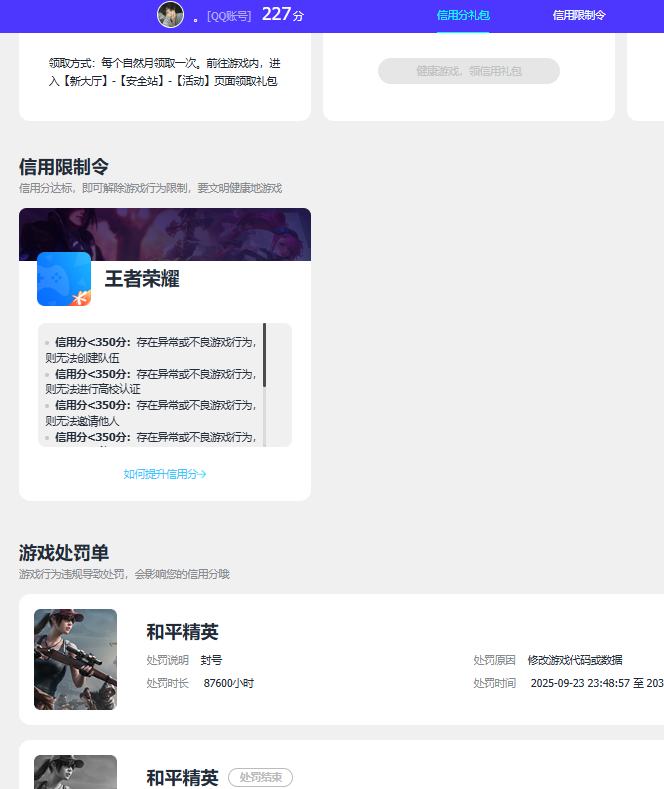The image size is (664, 789).
Task: Click the greyed 和平精英 thumbnail with 处罚结束
Action: (75, 772)
